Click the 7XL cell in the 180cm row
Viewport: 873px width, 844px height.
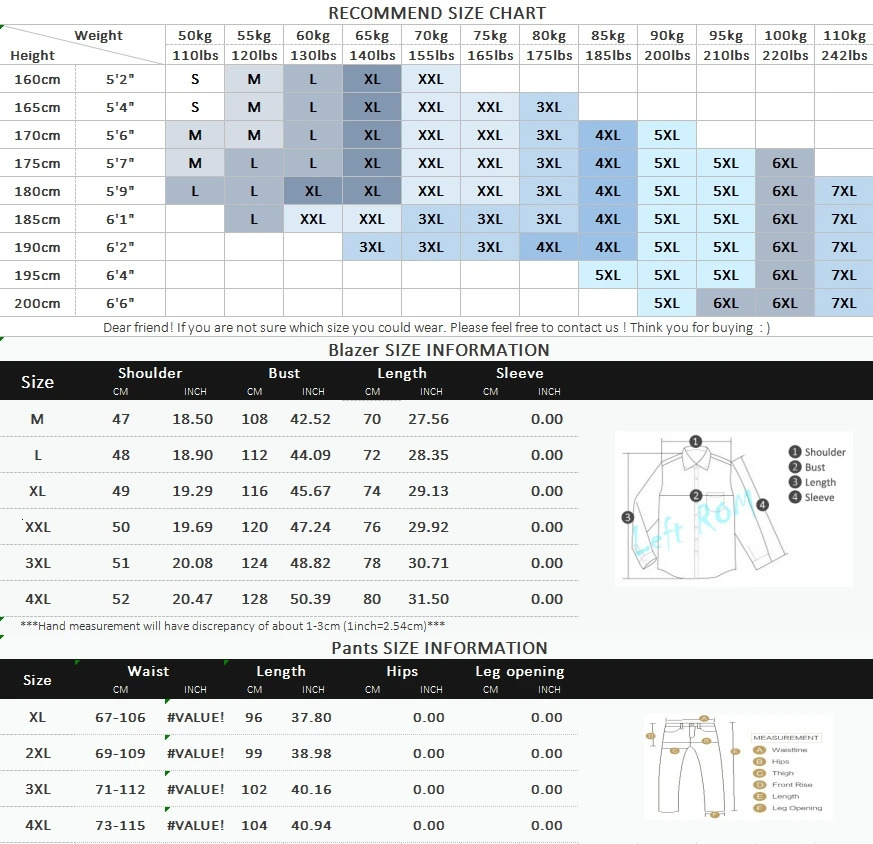coord(843,191)
